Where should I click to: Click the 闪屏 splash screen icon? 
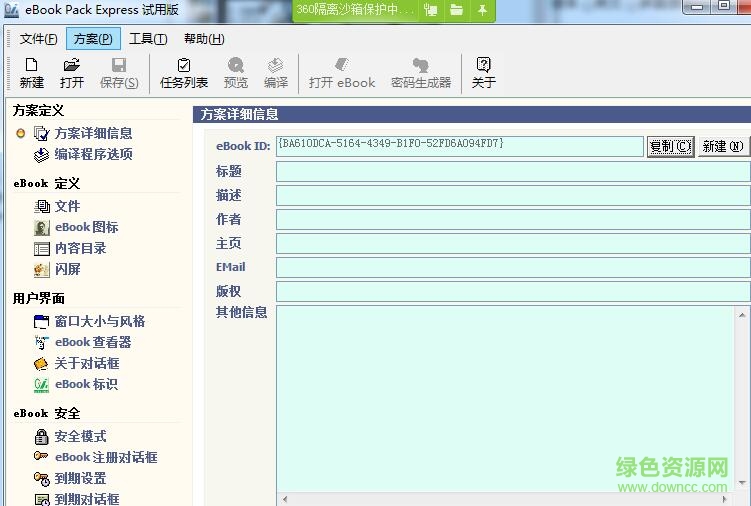click(42, 270)
